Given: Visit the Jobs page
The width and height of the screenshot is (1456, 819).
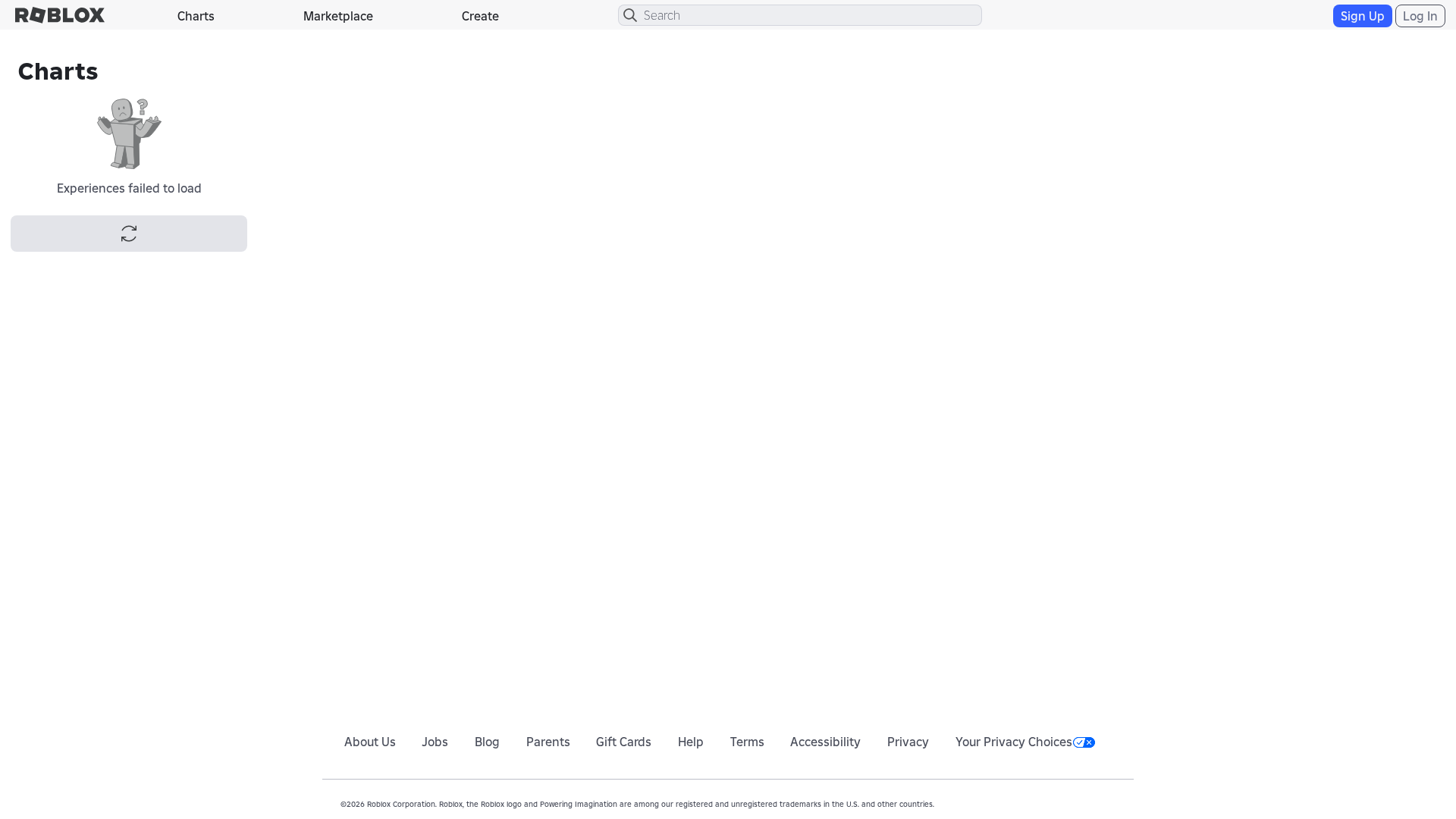Looking at the screenshot, I should click(x=434, y=742).
